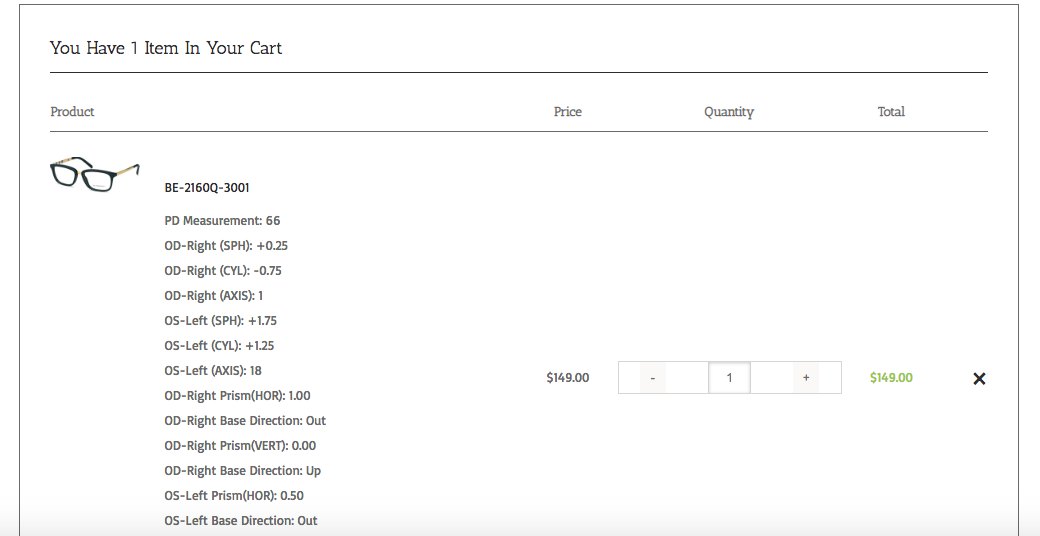The image size is (1040, 536).
Task: Click the quantity input field showing 1
Action: click(x=729, y=377)
